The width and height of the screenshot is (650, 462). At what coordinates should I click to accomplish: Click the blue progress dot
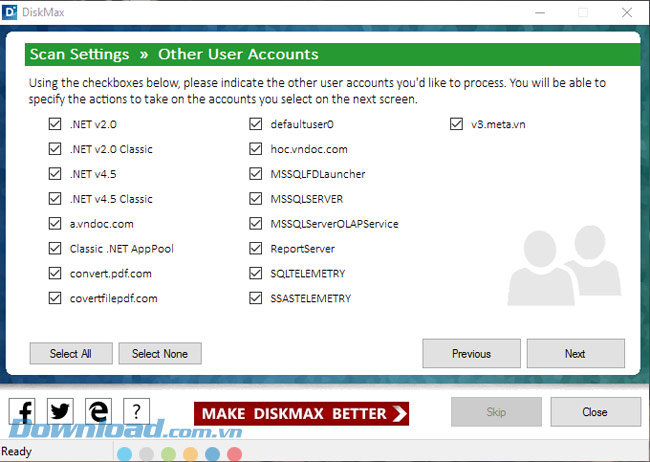[124, 455]
